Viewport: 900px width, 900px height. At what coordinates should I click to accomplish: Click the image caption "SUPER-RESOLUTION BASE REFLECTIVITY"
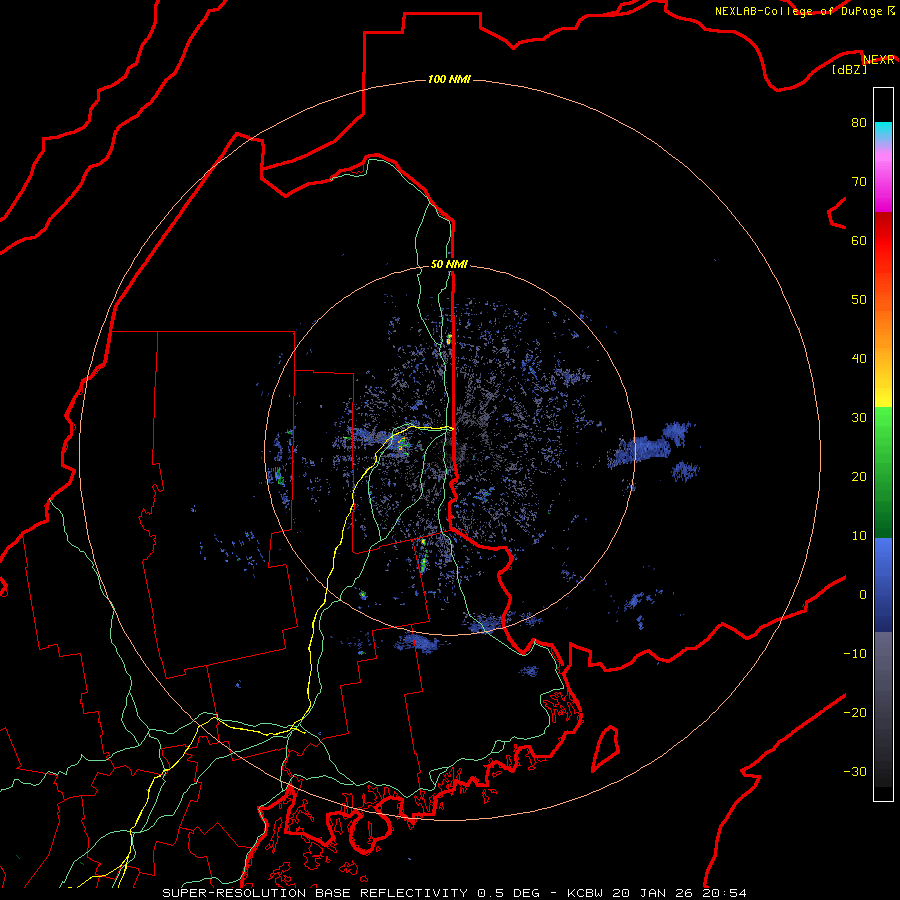[x=315, y=893]
